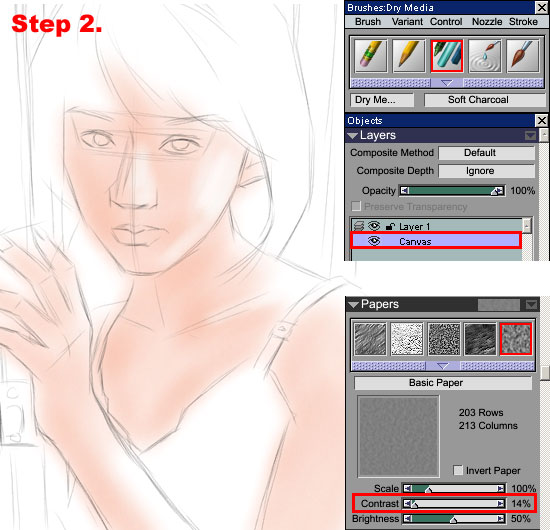Select the Liquid water drop brush
Screen dimensions: 550x530
(x=485, y=56)
